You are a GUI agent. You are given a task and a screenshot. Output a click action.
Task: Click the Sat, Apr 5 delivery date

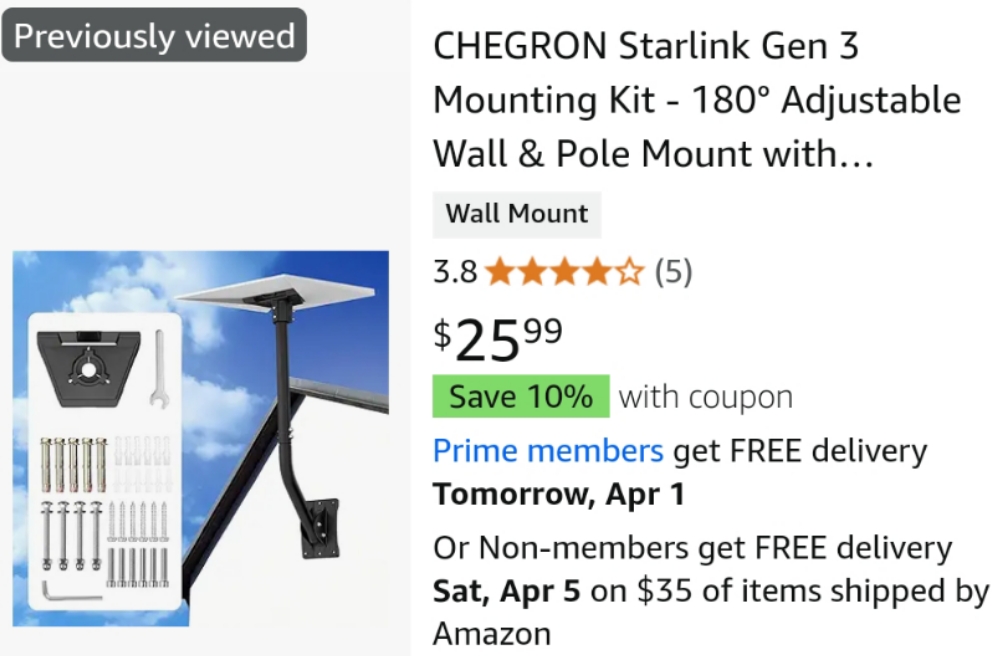point(506,591)
